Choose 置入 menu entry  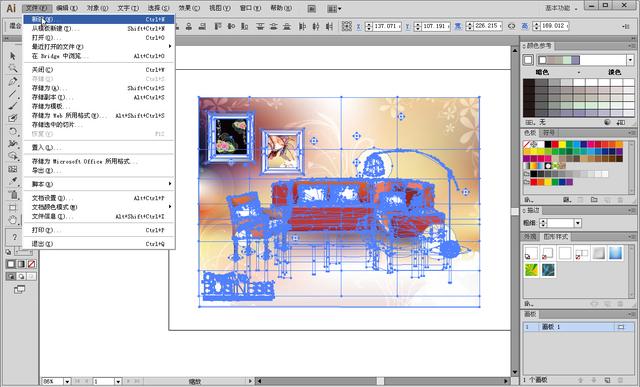coord(99,147)
